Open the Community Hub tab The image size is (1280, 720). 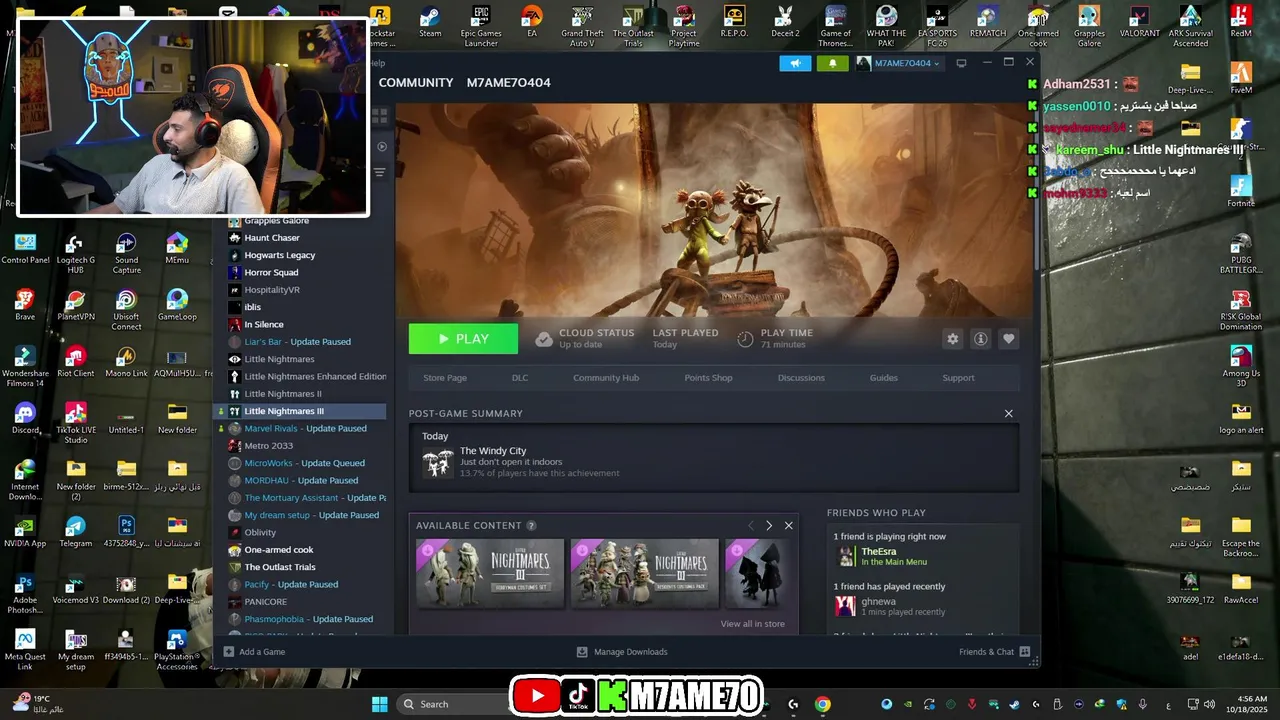[606, 378]
